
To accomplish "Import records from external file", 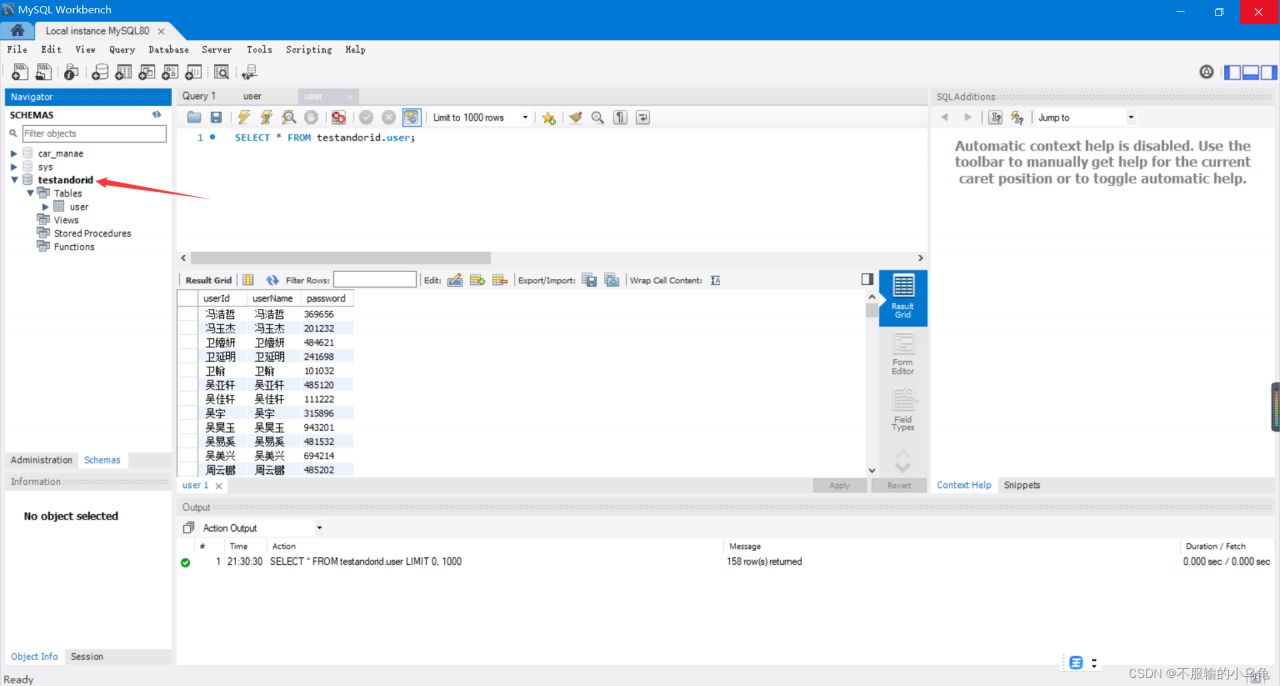I will point(612,281).
